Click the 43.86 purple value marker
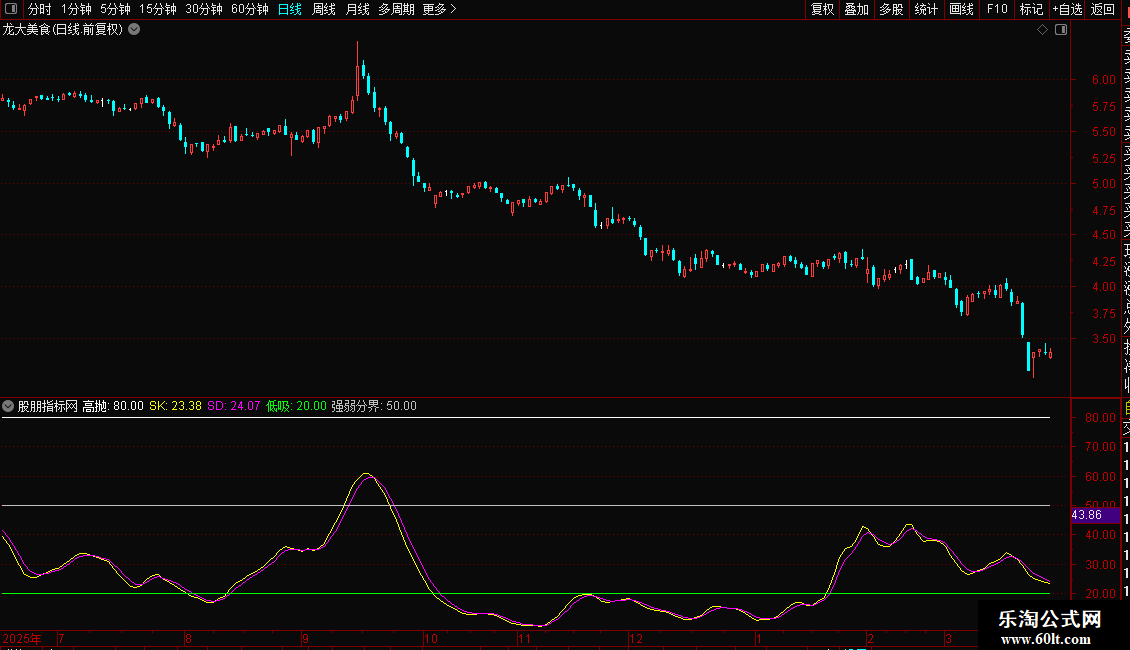This screenshot has height=650, width=1130. tap(1087, 515)
